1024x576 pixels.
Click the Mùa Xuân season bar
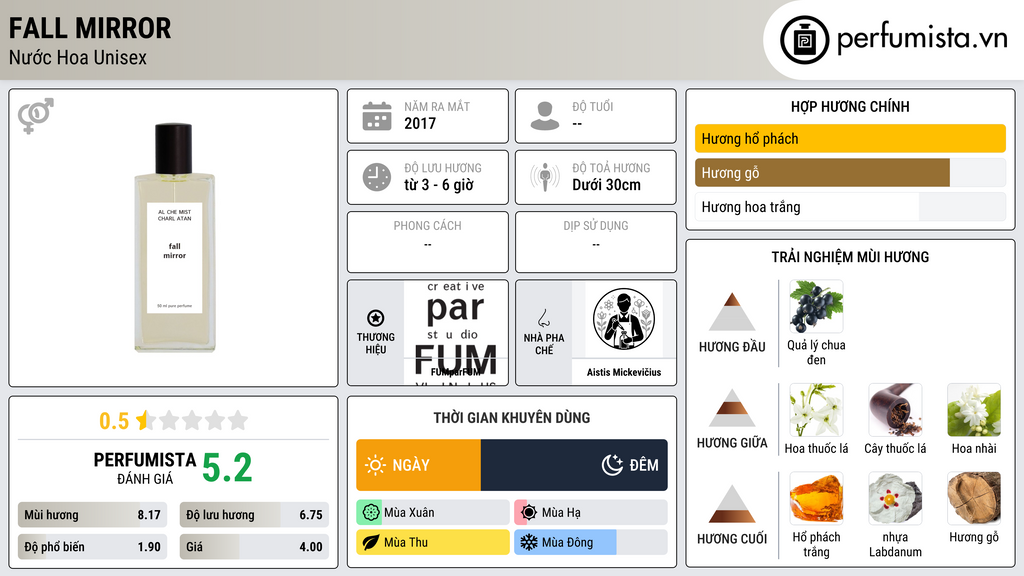(x=433, y=513)
